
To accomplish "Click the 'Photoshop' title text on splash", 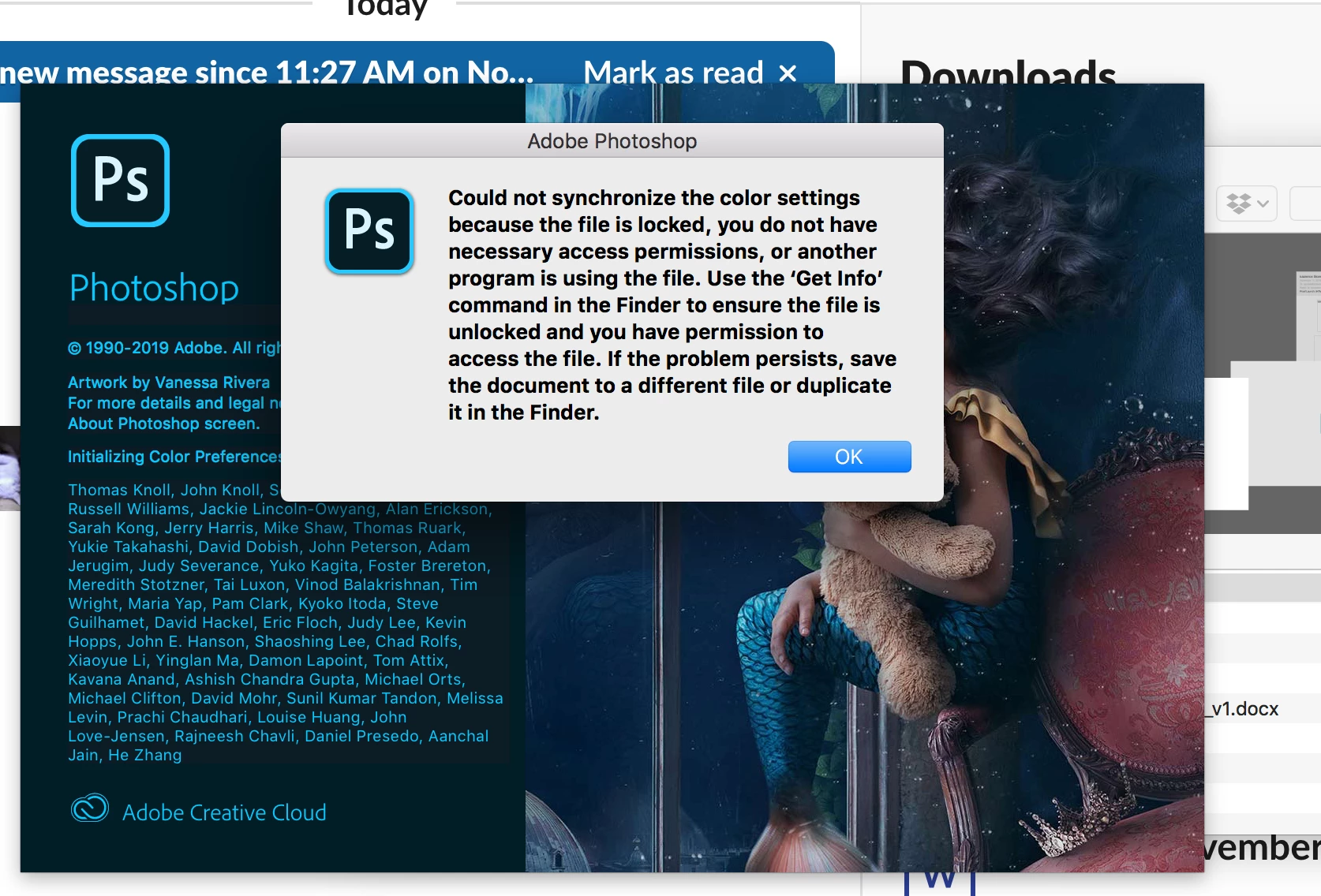I will tap(154, 288).
